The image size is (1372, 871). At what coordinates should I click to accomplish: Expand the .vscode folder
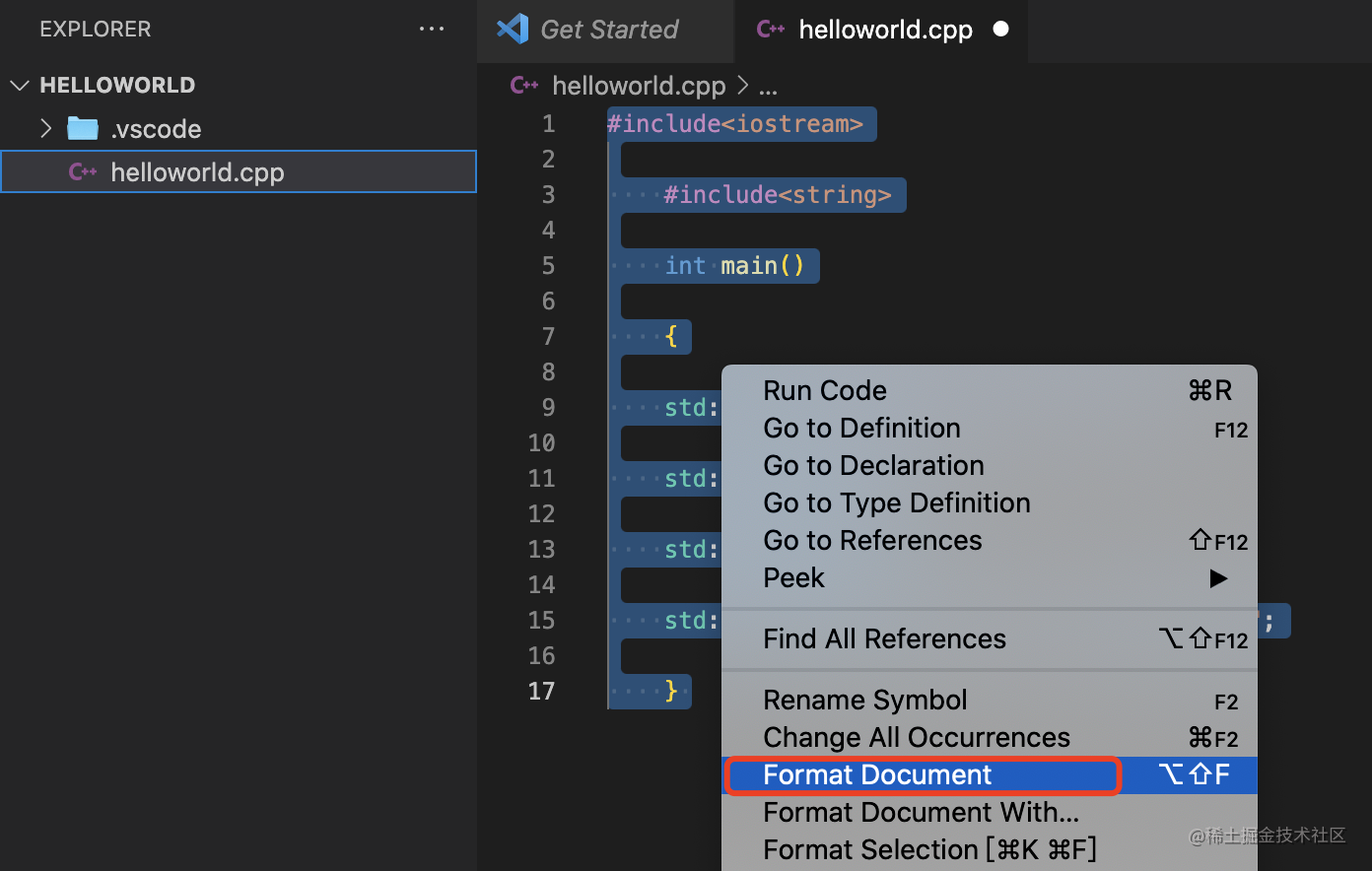tap(45, 128)
